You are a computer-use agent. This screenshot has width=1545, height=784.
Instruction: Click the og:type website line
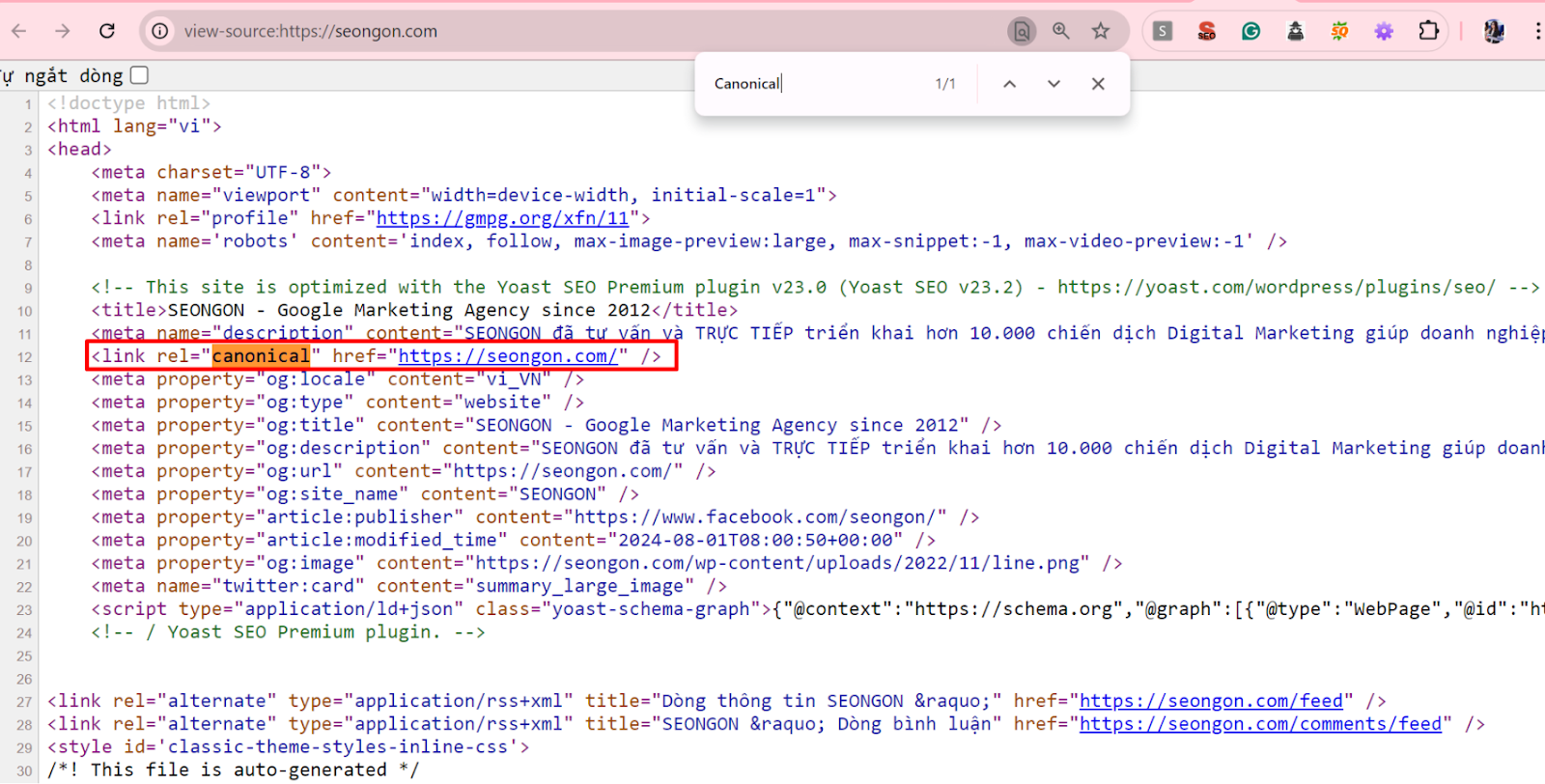pyautogui.click(x=338, y=402)
